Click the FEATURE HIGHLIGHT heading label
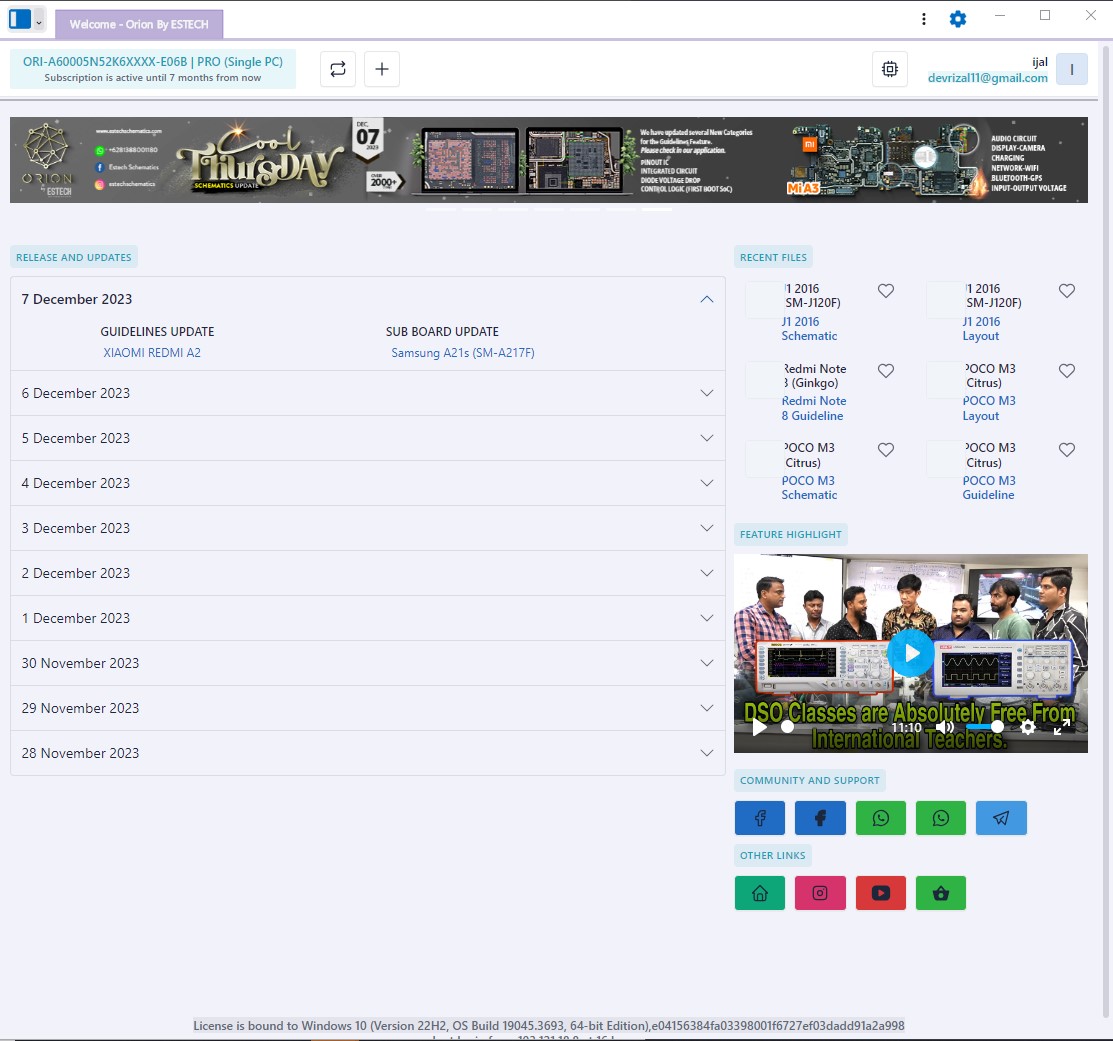 [791, 534]
